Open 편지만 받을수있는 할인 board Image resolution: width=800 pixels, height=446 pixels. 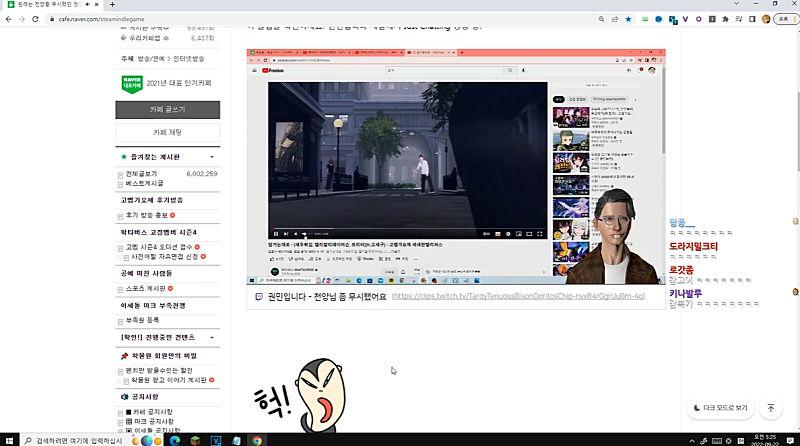tap(159, 370)
